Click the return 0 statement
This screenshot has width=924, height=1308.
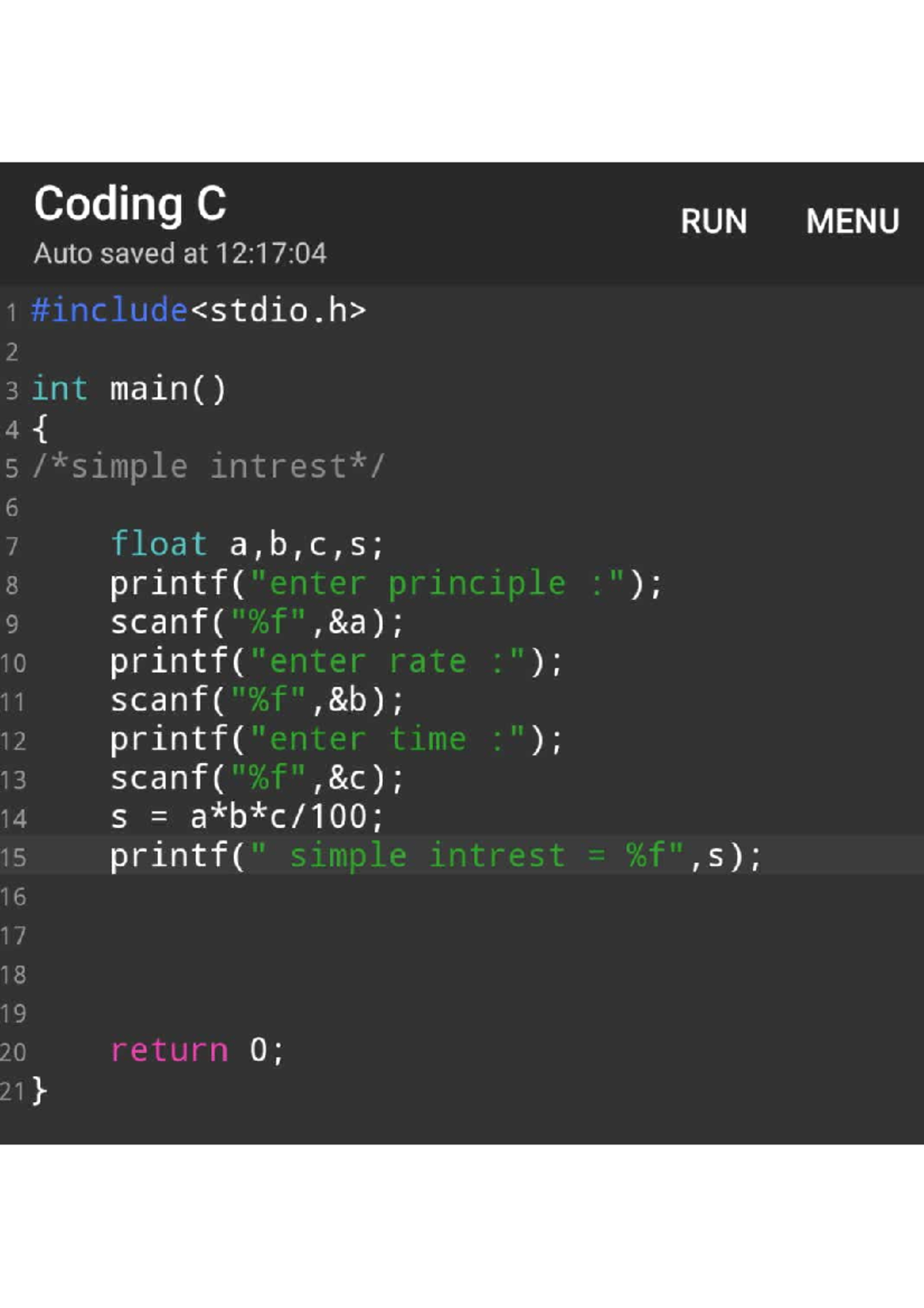(x=197, y=1051)
